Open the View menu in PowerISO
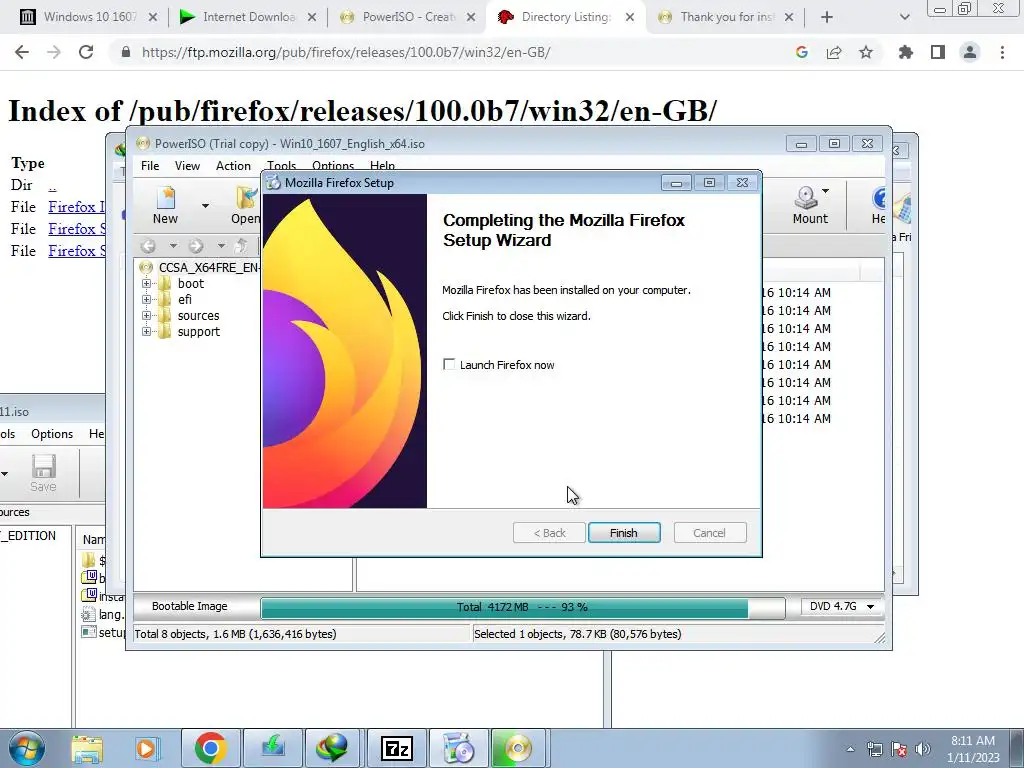 [x=187, y=166]
